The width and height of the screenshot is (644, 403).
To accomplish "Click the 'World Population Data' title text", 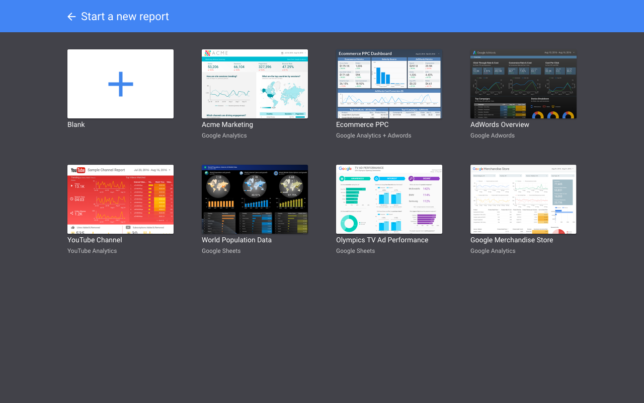I will pos(237,240).
